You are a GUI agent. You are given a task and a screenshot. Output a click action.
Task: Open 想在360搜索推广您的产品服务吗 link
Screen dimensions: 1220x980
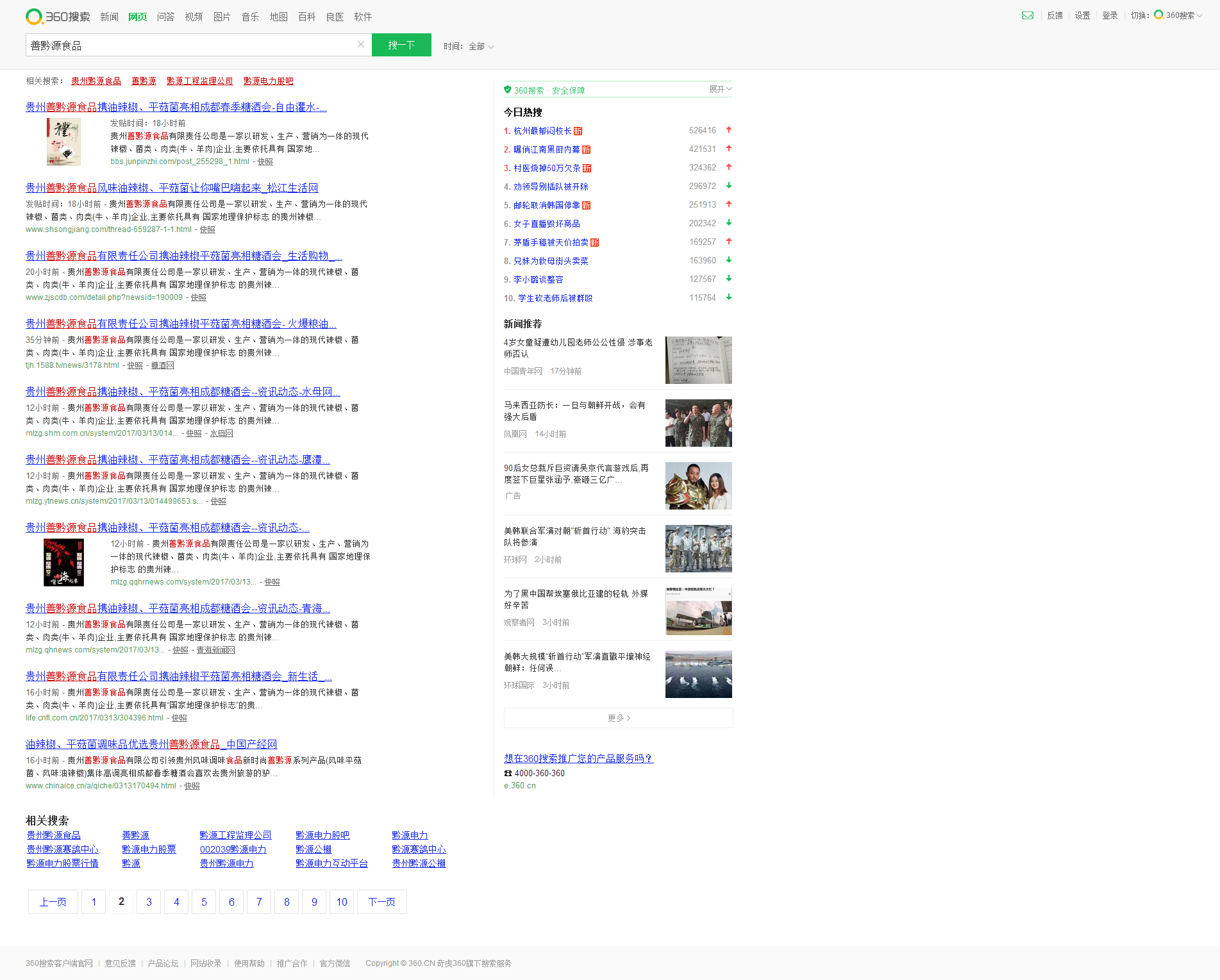[578, 758]
